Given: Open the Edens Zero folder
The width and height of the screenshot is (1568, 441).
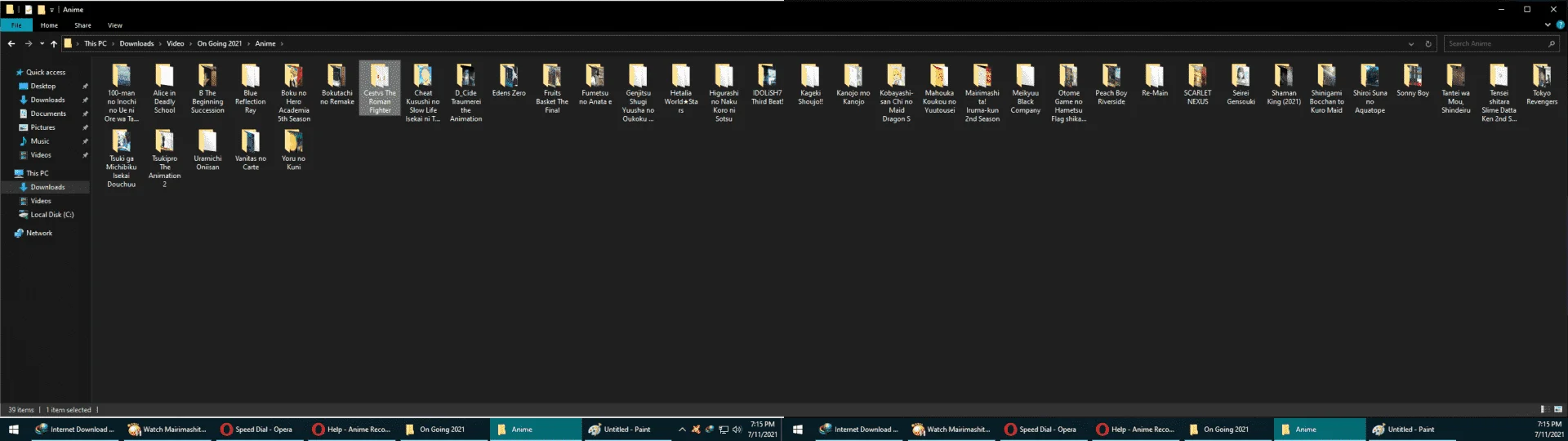Looking at the screenshot, I should [x=509, y=81].
